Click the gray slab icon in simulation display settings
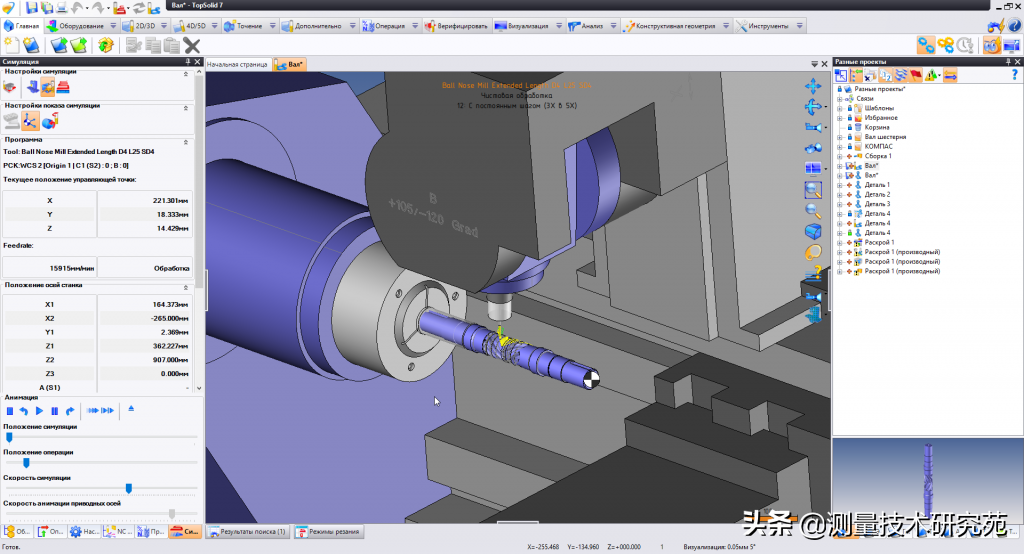This screenshot has height=554, width=1024. (11, 121)
